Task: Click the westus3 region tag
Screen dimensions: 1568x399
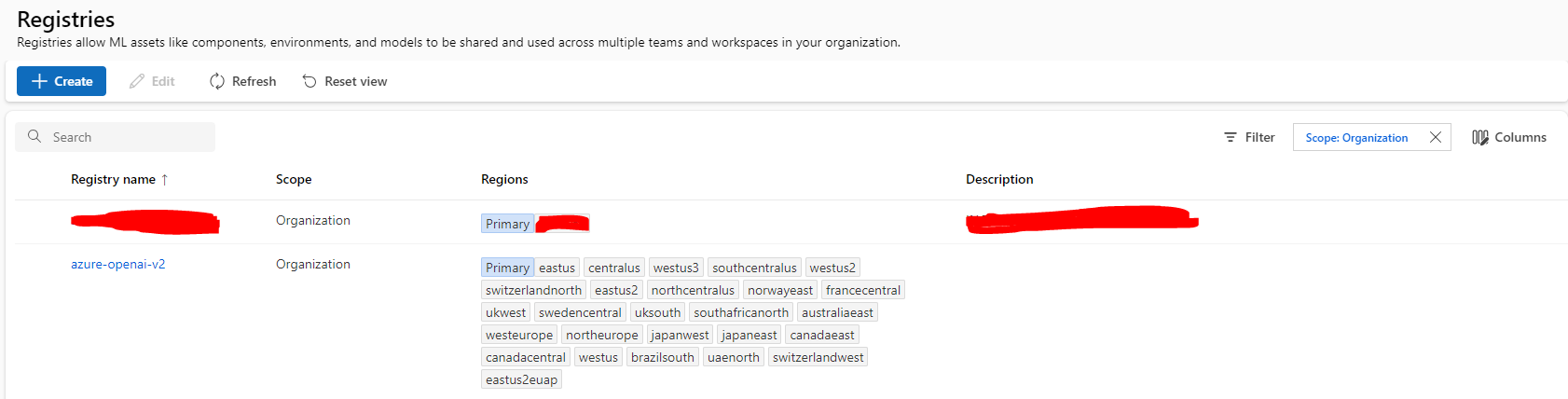Action: (x=676, y=268)
